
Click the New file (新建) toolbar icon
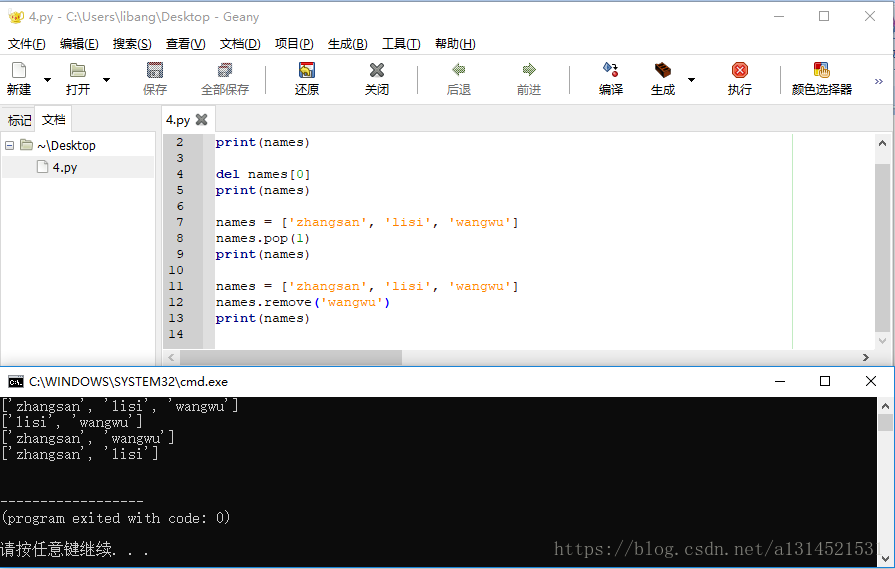(x=19, y=70)
